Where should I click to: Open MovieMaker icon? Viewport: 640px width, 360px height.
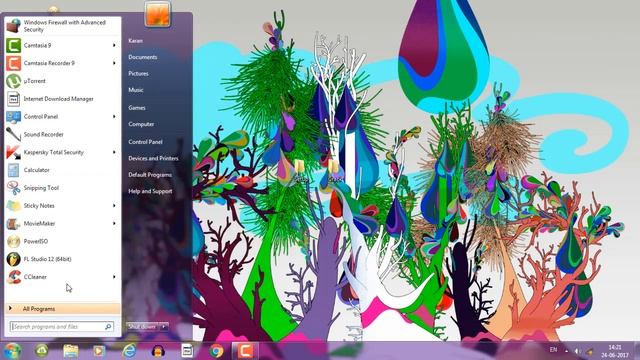tap(13, 224)
